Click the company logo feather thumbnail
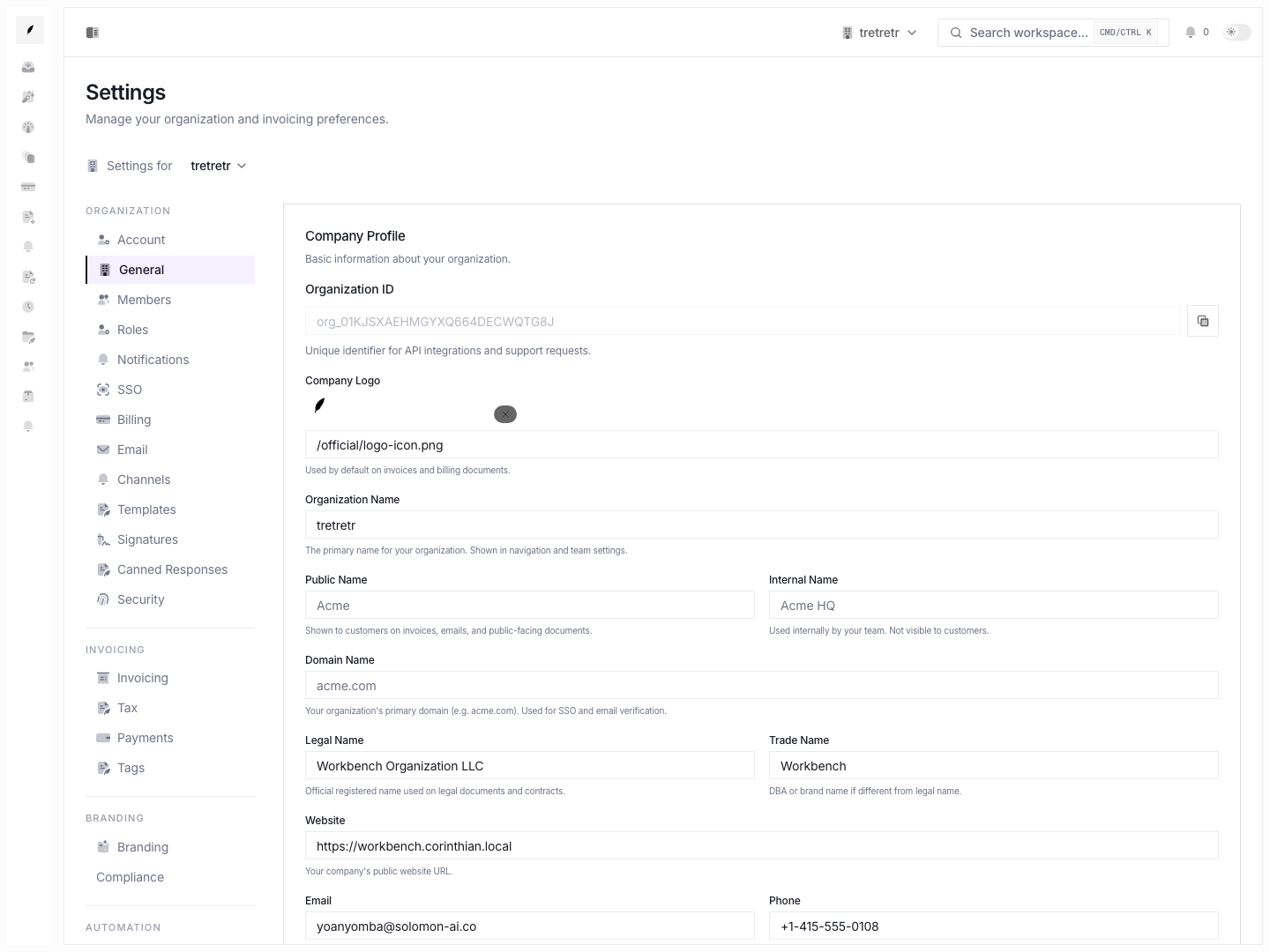This screenshot has height=952, width=1270. pos(320,405)
